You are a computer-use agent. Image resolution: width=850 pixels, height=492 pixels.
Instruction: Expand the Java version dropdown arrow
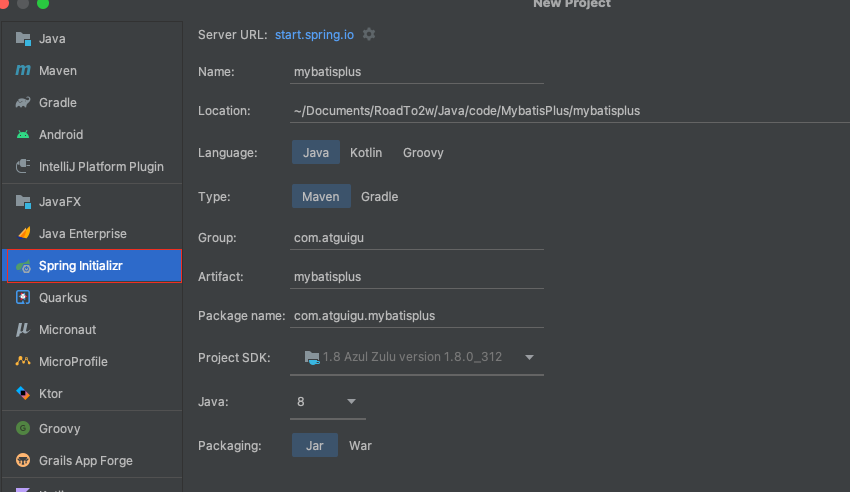pyautogui.click(x=351, y=402)
